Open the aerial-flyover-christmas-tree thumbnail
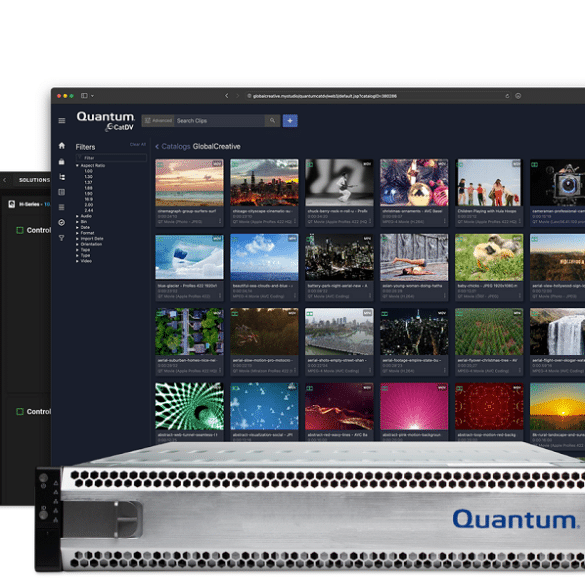This screenshot has width=585, height=585. [x=489, y=332]
